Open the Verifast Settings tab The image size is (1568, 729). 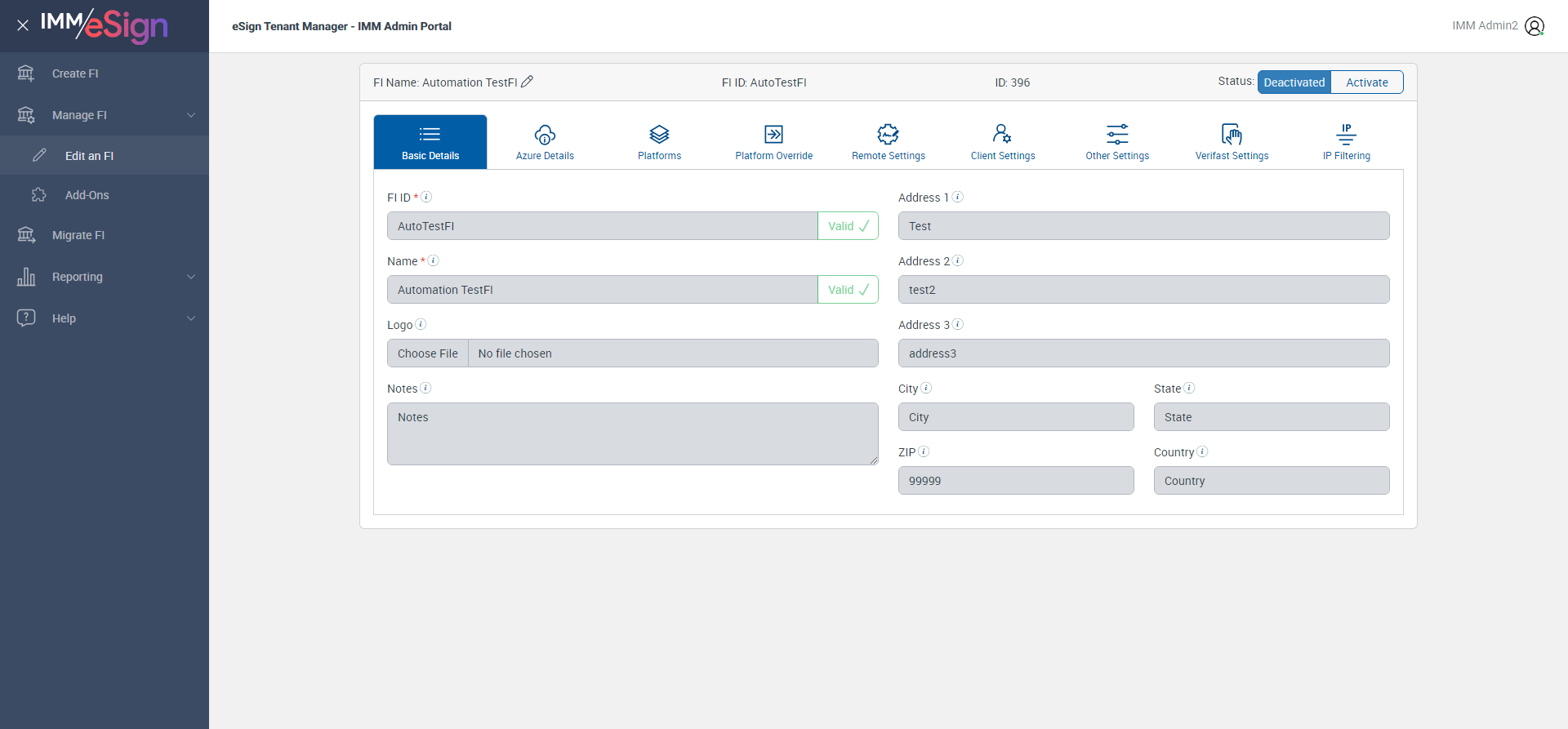pos(1232,142)
